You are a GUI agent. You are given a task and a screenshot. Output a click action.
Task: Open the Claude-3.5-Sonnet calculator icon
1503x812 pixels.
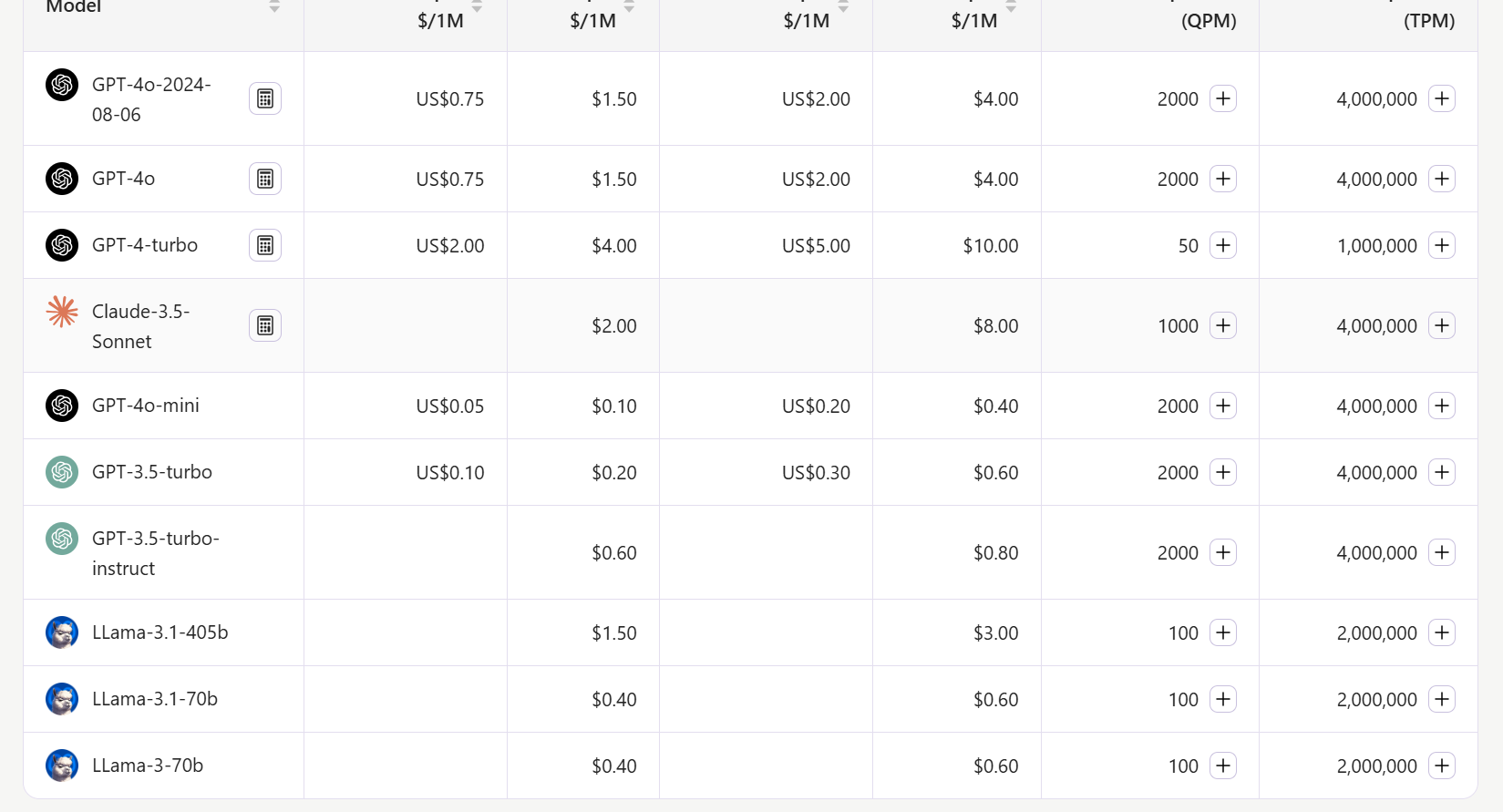265,325
